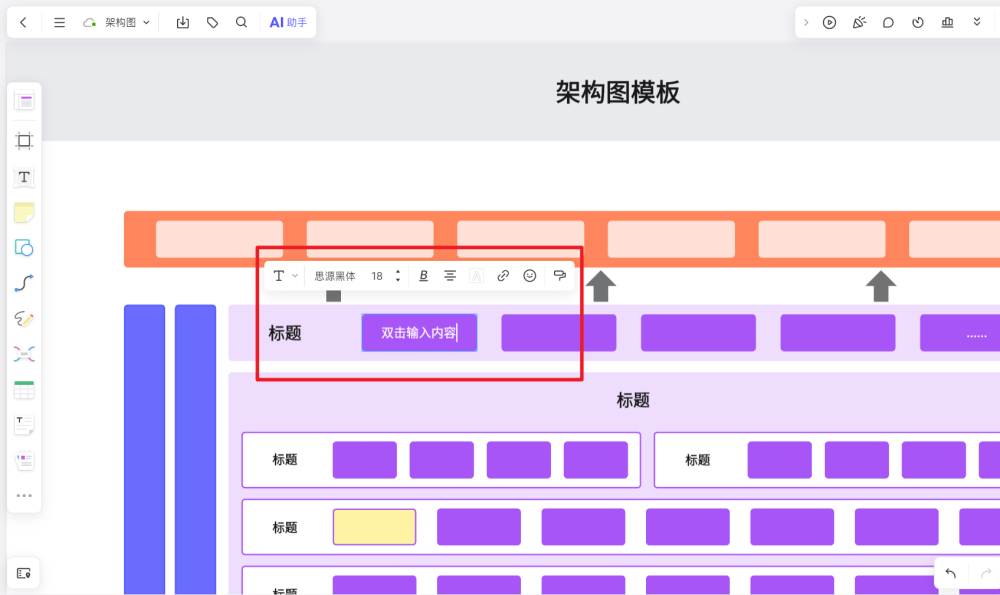Pick the sticky note tool

point(24,212)
